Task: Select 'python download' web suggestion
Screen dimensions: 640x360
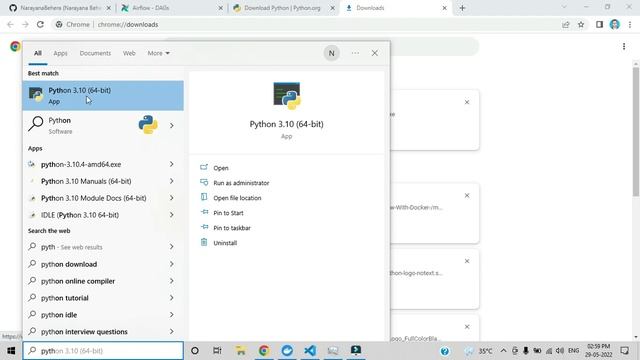Action: tap(95, 264)
